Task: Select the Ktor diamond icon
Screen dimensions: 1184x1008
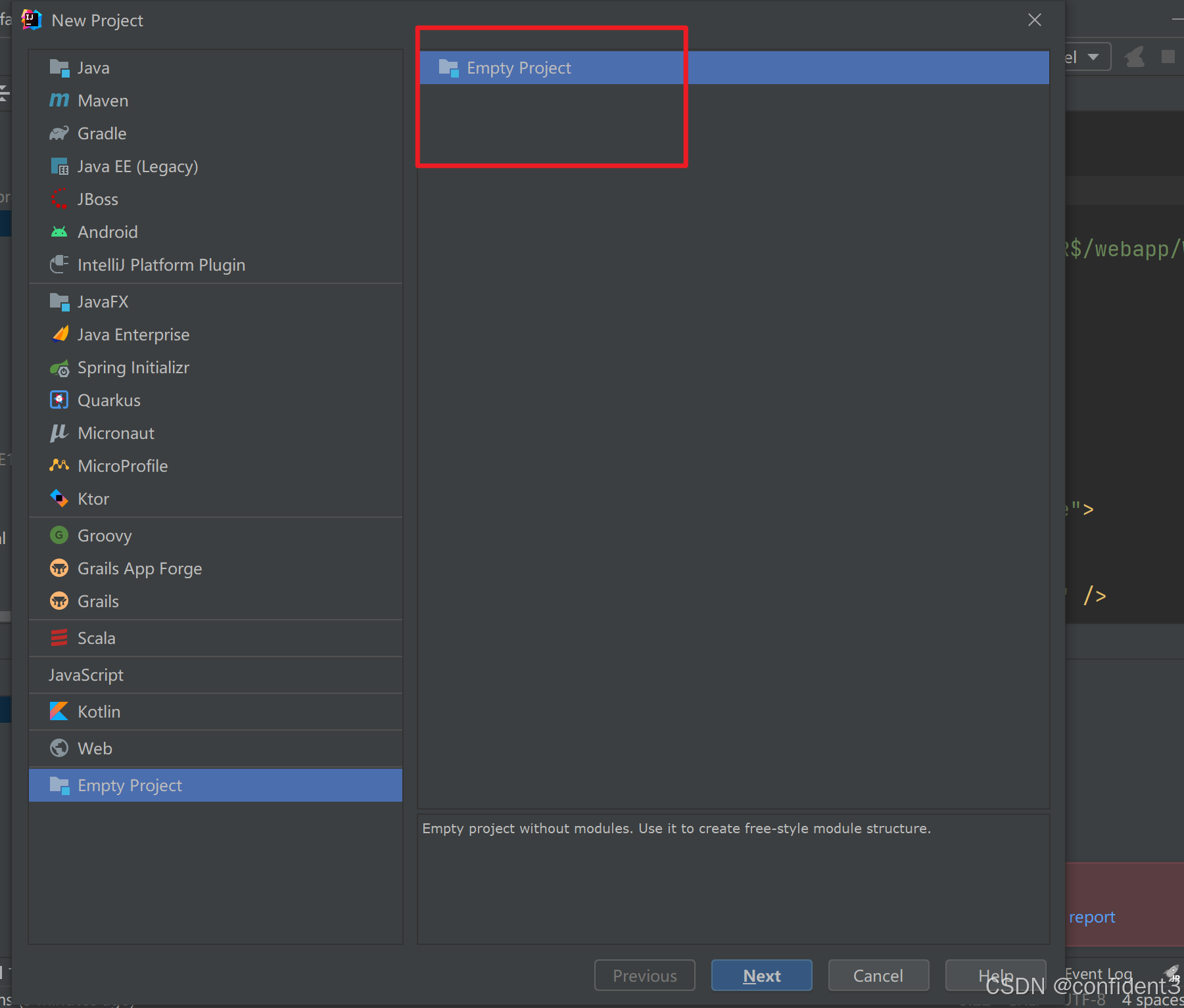Action: pos(59,499)
